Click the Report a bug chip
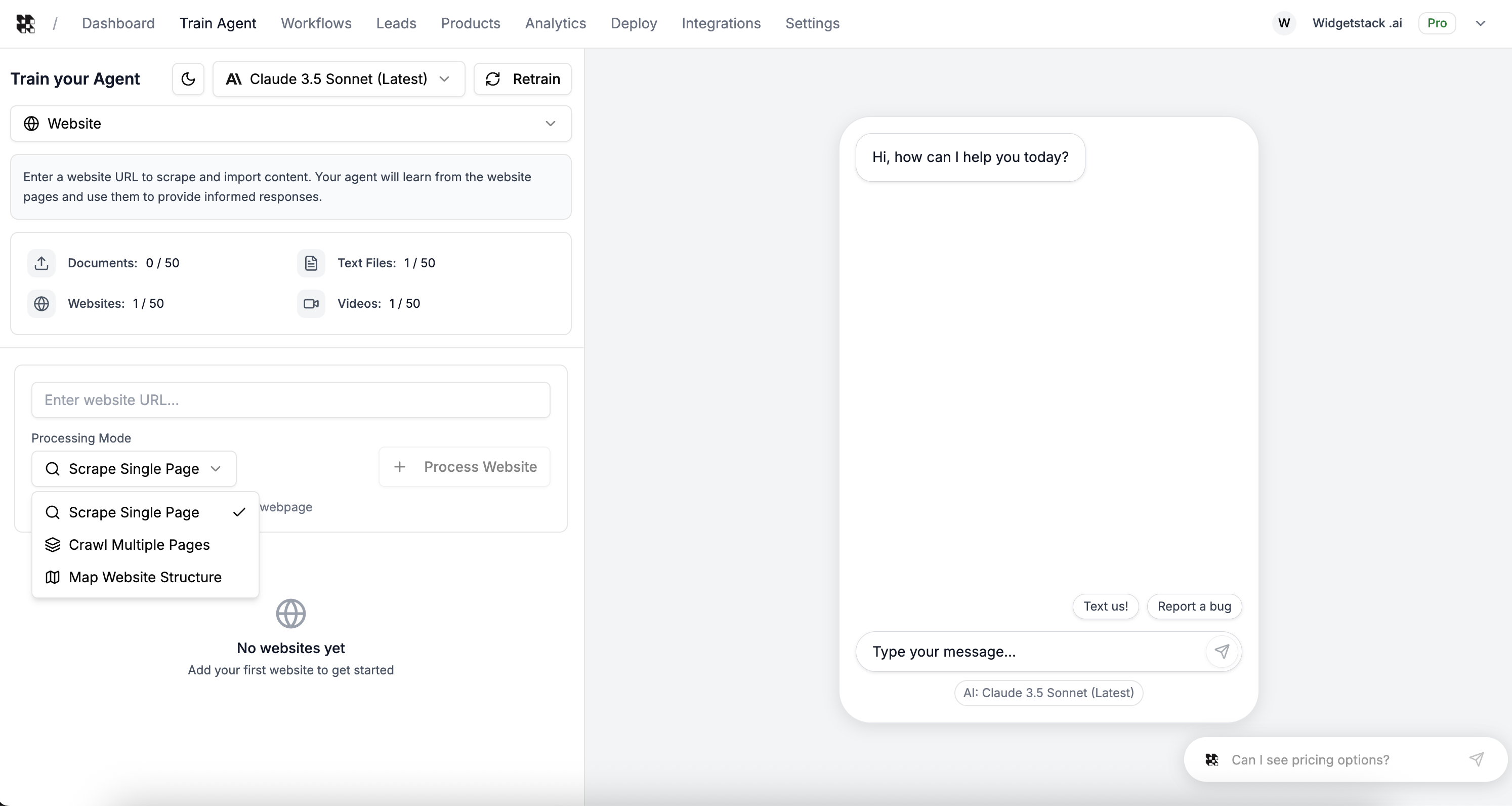This screenshot has width=1512, height=806. [x=1194, y=606]
